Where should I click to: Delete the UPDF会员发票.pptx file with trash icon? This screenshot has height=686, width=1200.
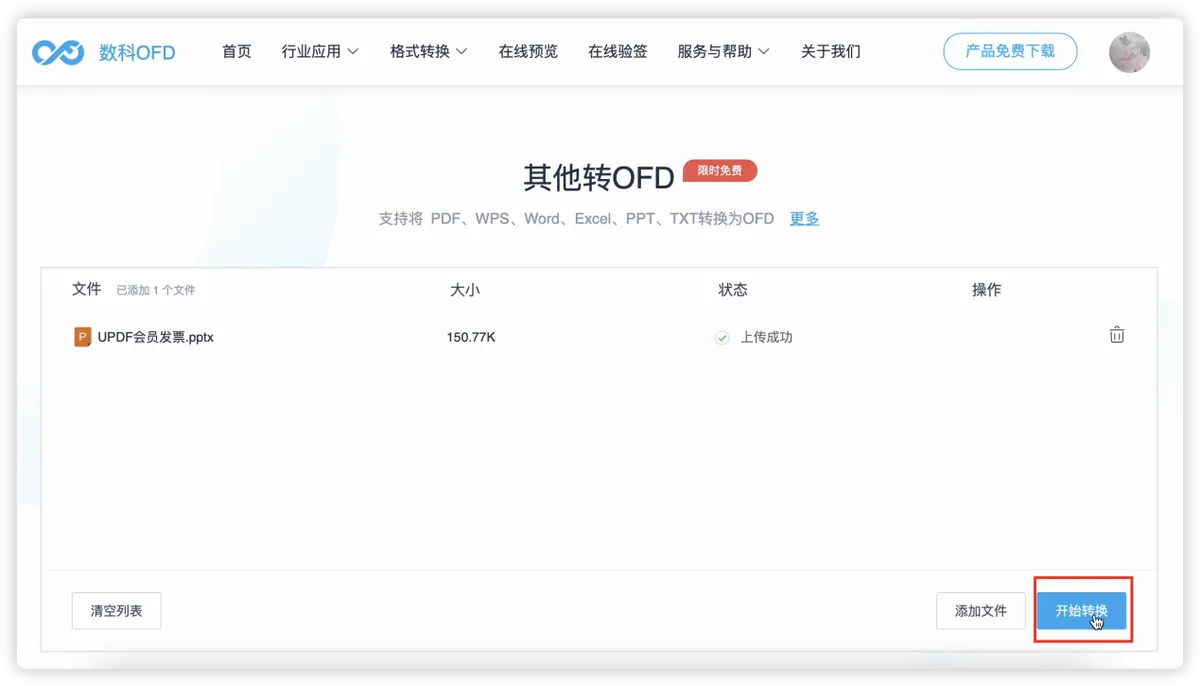click(x=1117, y=335)
